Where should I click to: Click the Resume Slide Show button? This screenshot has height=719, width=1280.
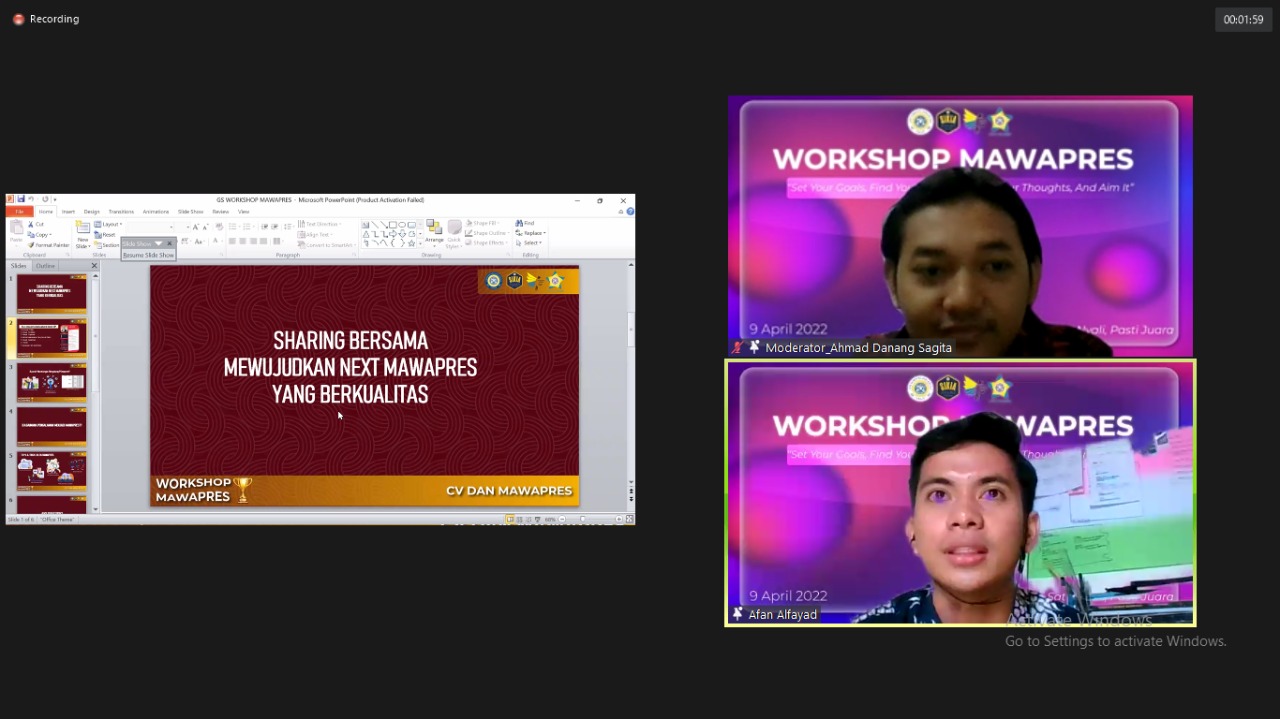click(148, 255)
